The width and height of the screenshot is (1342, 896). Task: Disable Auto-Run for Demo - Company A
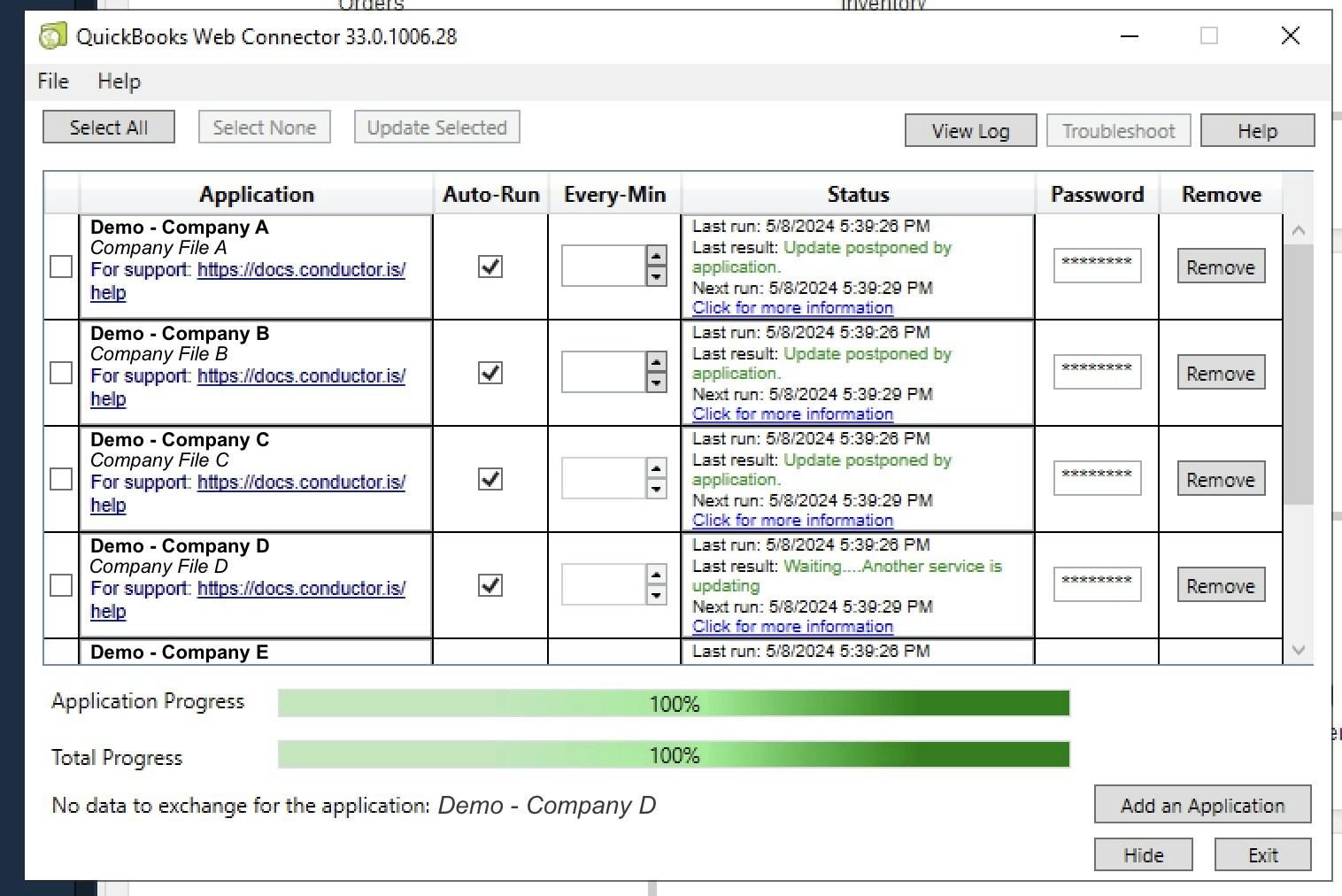pos(490,266)
